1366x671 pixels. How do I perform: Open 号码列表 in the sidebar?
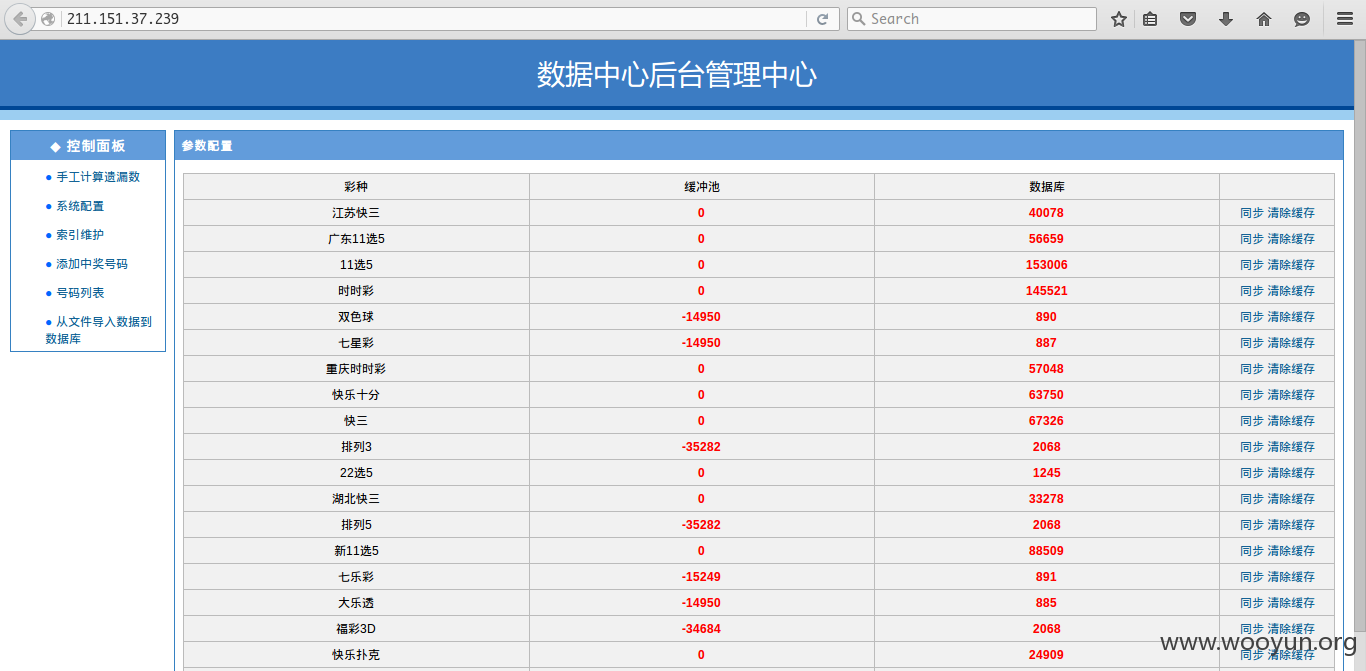[x=80, y=293]
